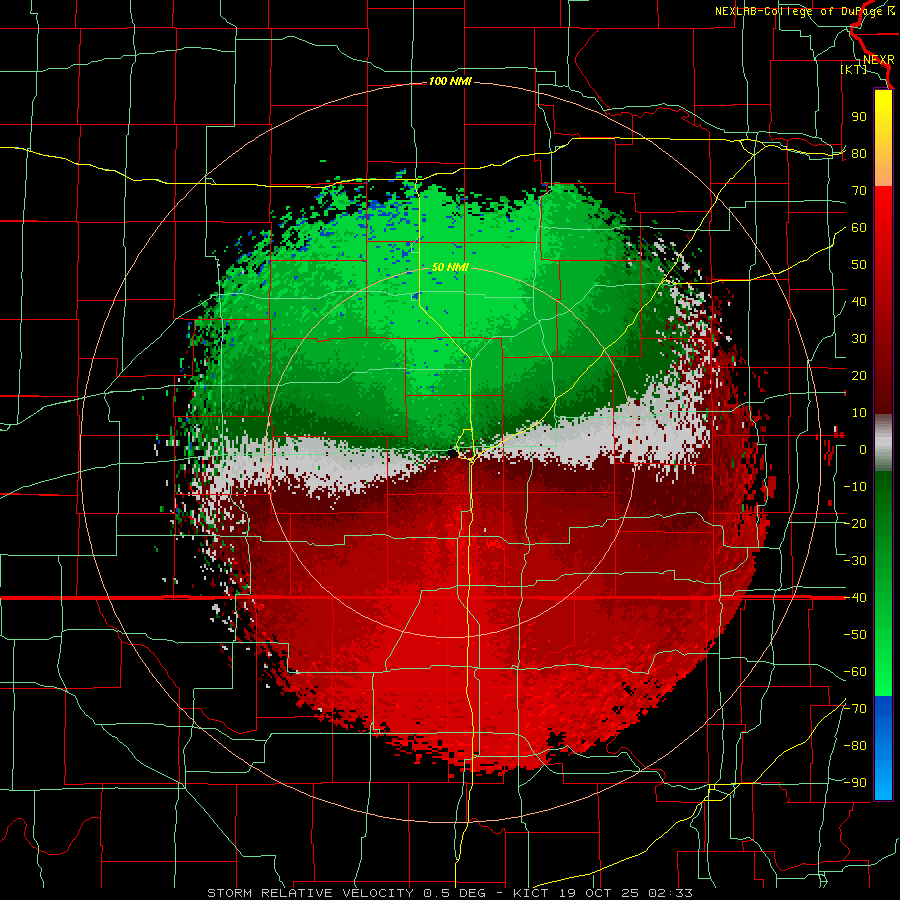Click the 80 value on the velocity scale
Image resolution: width=900 pixels, height=900 pixels.
[x=859, y=154]
